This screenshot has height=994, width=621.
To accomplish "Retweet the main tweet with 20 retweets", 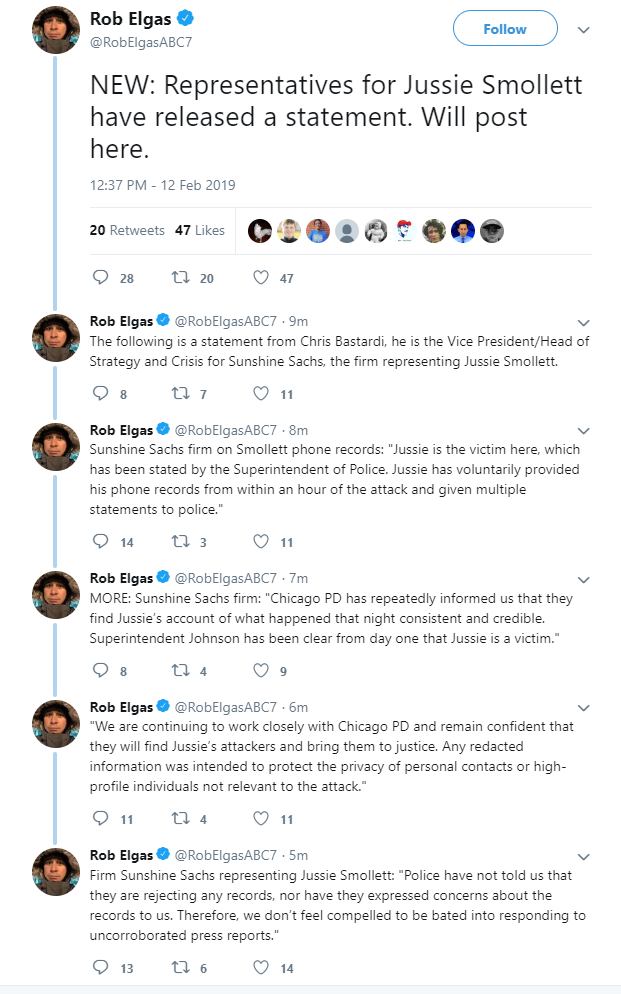I will tap(181, 277).
